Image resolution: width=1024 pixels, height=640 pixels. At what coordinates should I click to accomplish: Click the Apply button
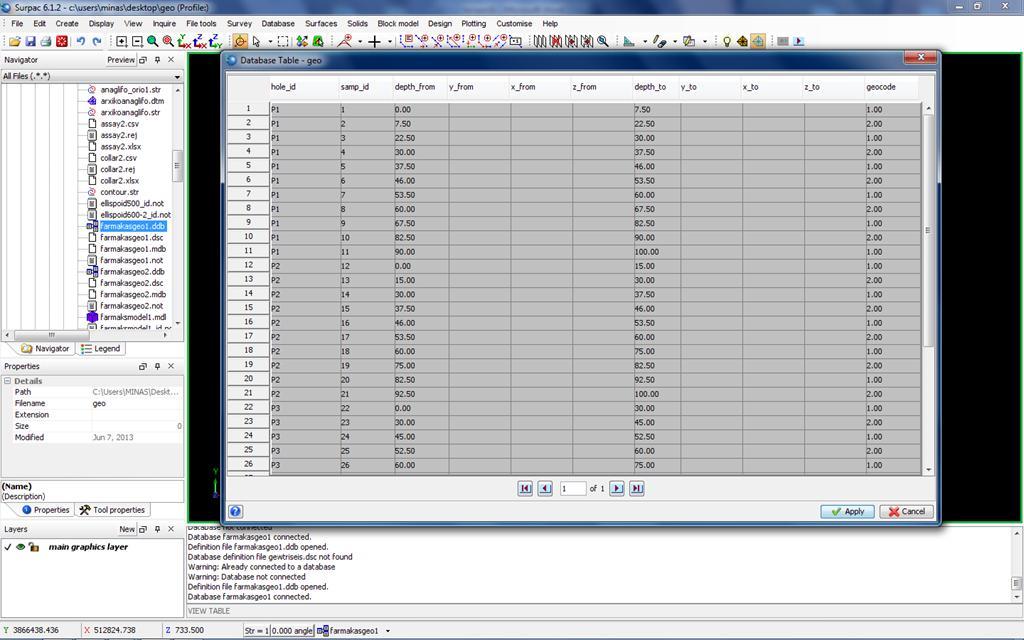point(847,511)
